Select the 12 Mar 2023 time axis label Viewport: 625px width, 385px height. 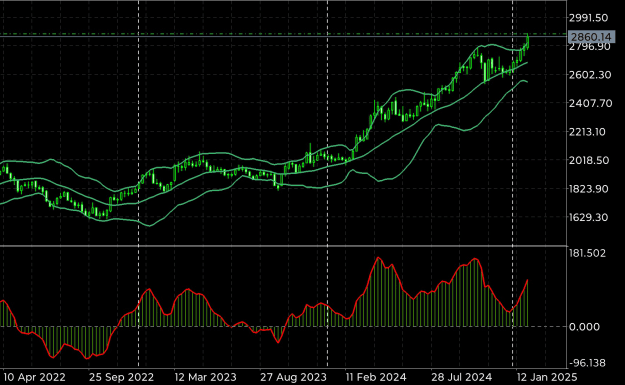[205, 377]
